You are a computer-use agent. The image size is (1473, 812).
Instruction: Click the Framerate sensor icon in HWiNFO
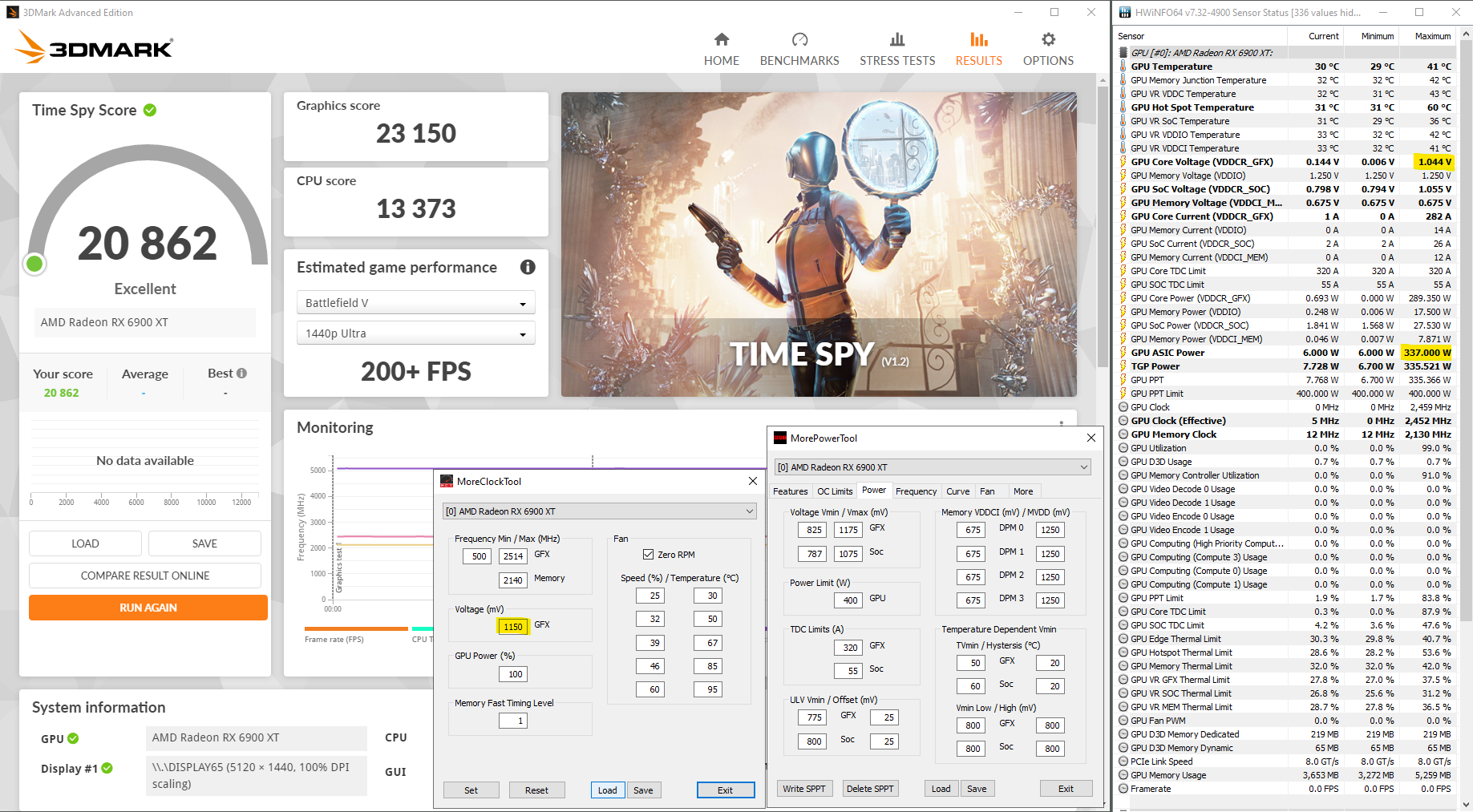coord(1123,789)
